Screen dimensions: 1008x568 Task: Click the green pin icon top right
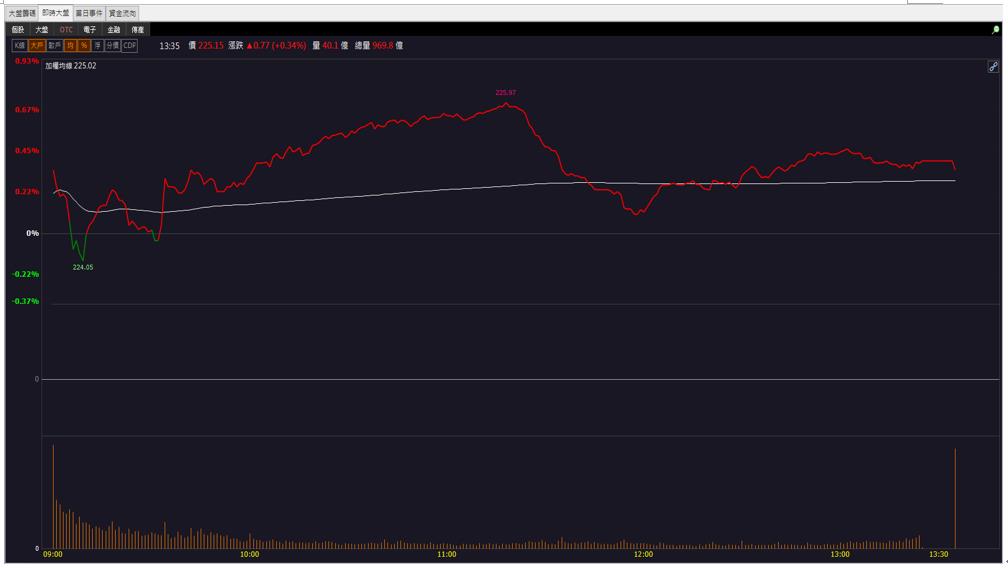click(x=996, y=30)
